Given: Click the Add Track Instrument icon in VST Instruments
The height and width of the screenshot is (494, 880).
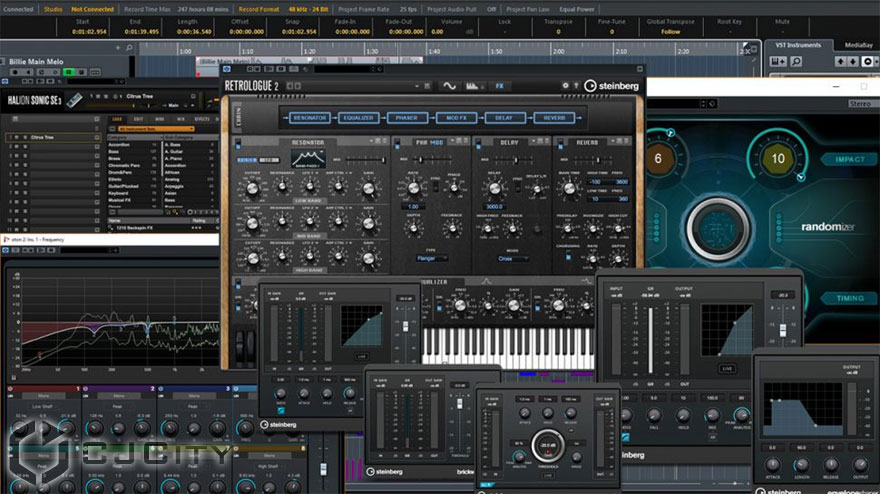Looking at the screenshot, I should [x=778, y=62].
